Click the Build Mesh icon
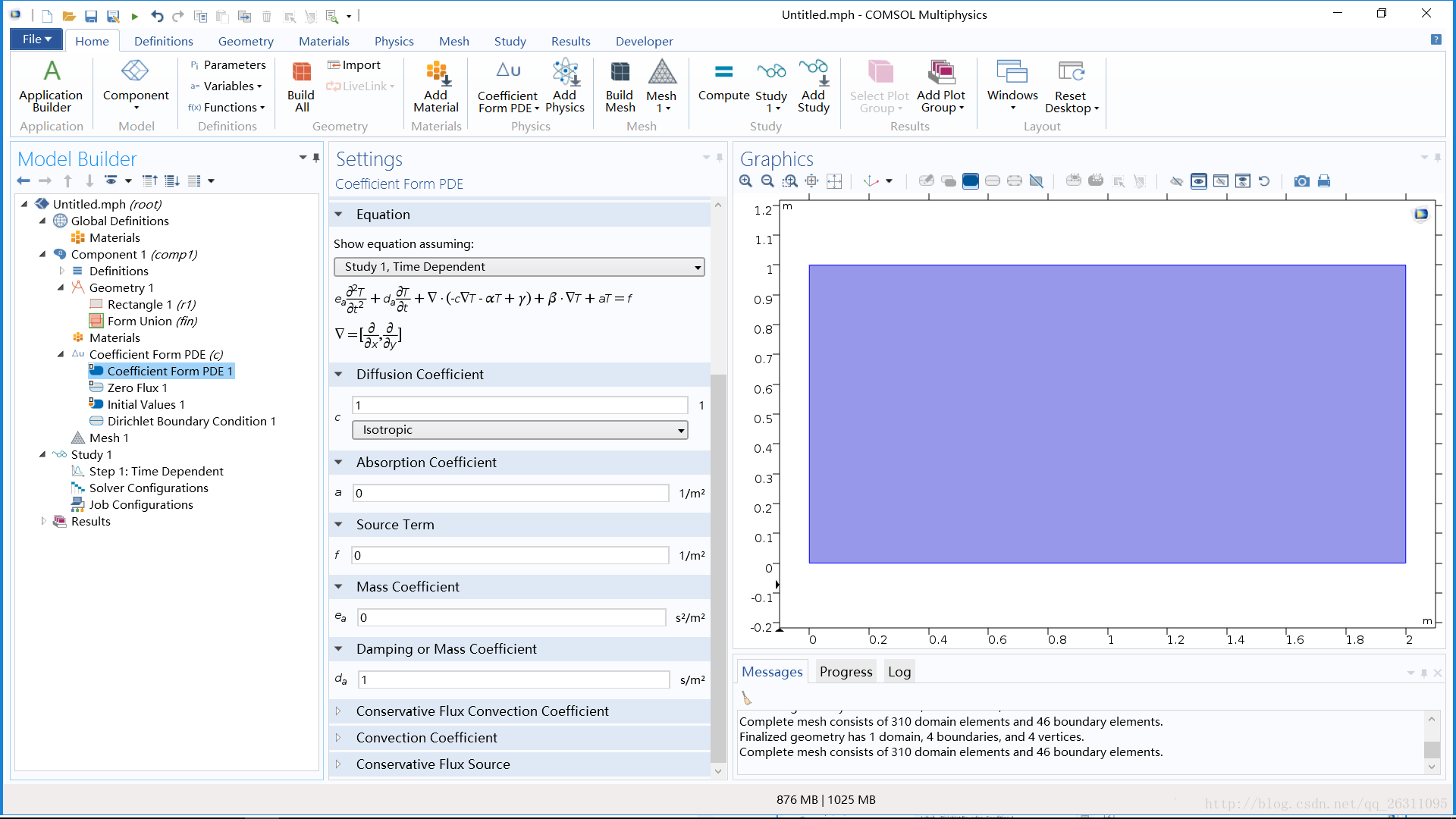 [620, 71]
